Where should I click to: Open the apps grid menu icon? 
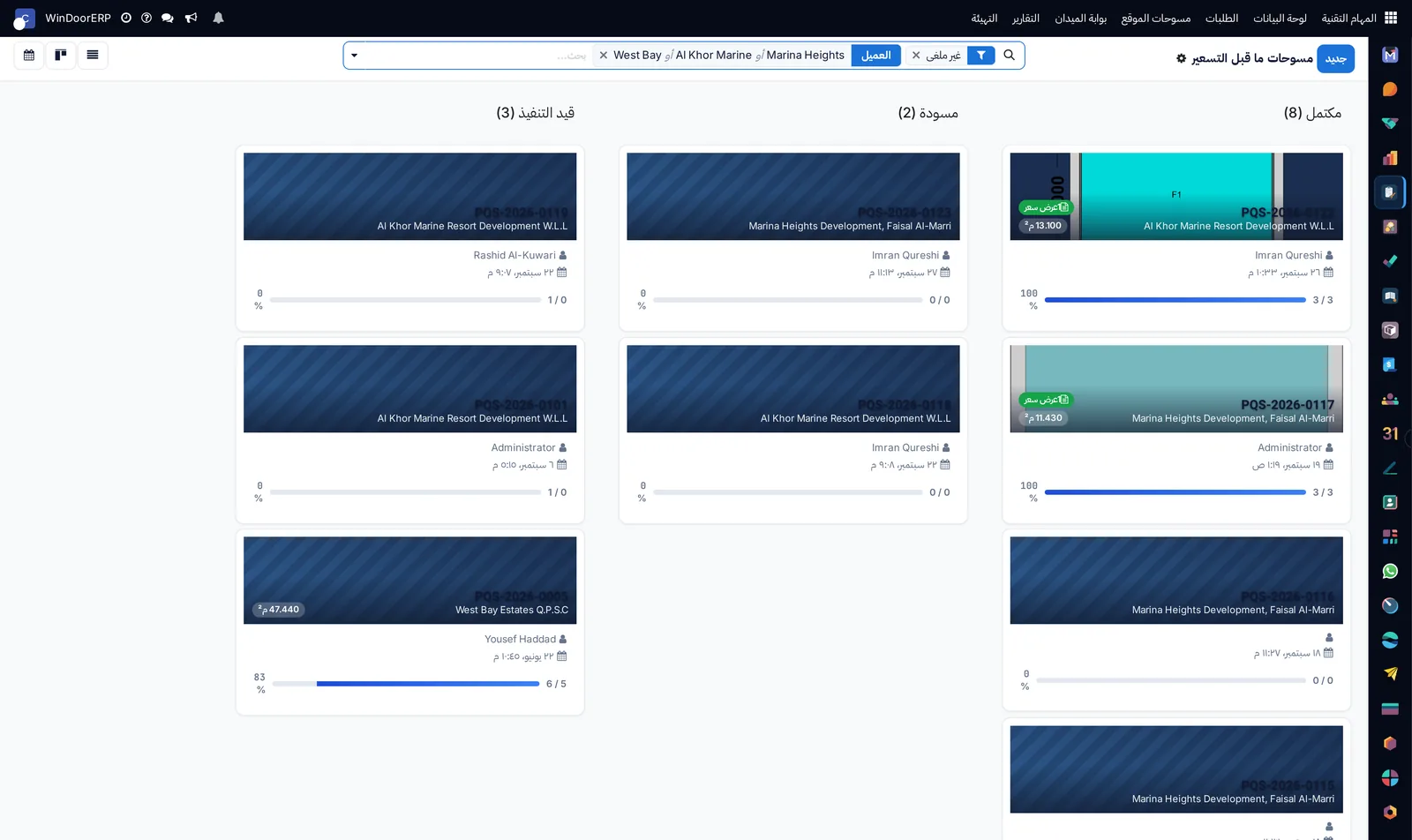click(x=1391, y=18)
